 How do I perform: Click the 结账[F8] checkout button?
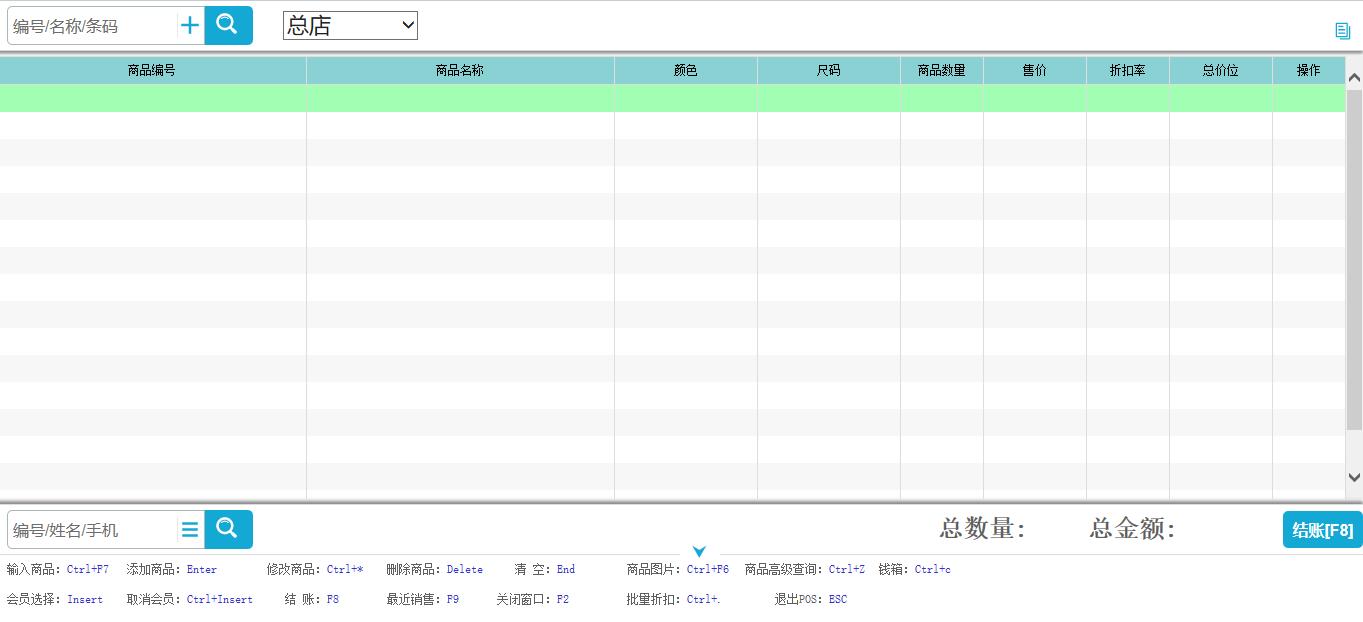coord(1322,530)
